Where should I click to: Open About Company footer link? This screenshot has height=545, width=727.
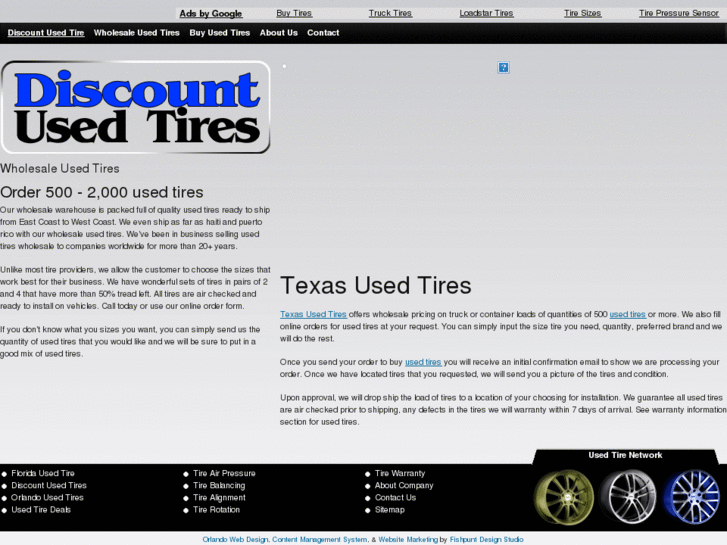pos(404,486)
